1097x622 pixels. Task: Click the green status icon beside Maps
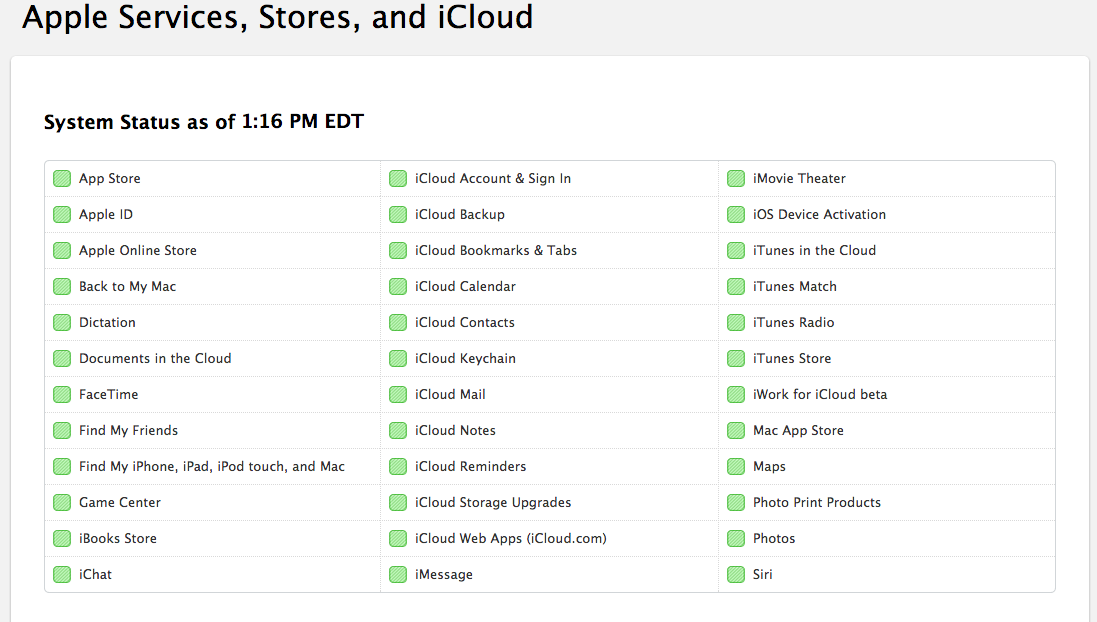click(x=736, y=467)
